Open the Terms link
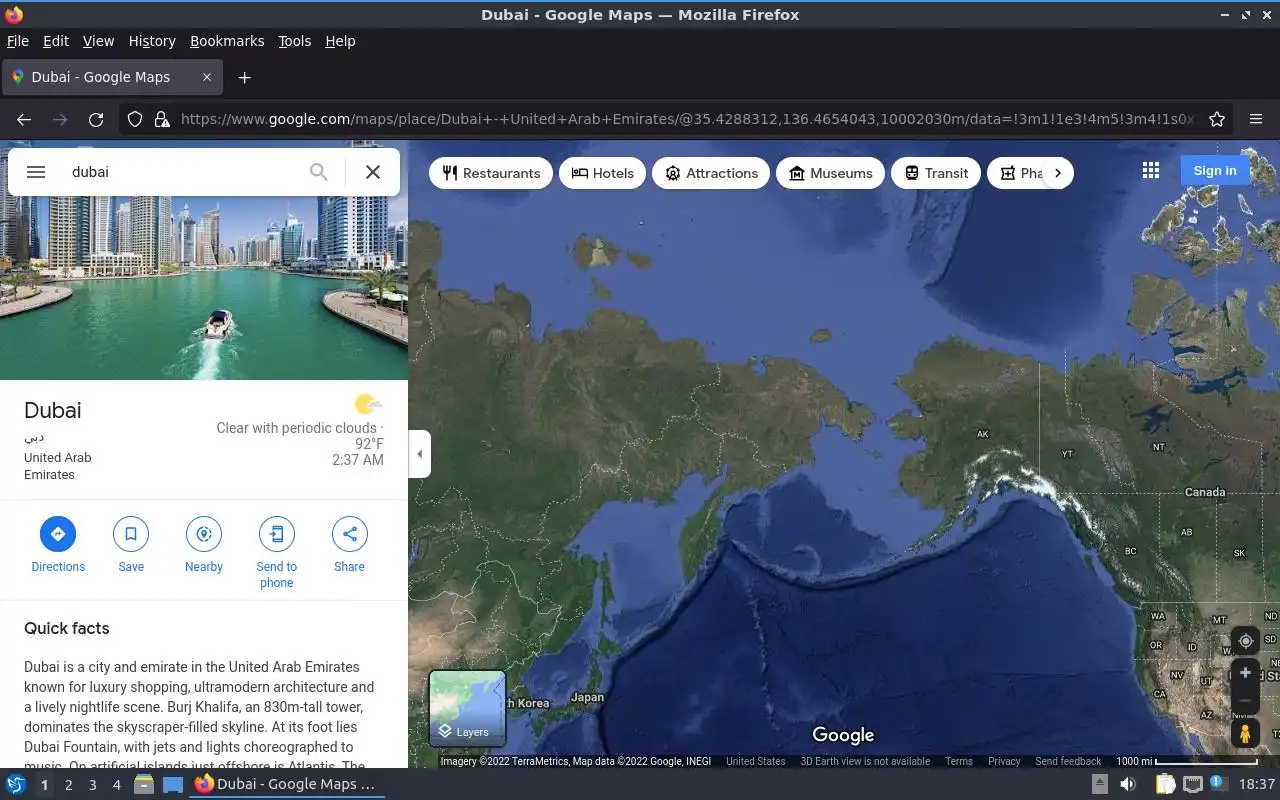The image size is (1280, 800). [x=959, y=761]
